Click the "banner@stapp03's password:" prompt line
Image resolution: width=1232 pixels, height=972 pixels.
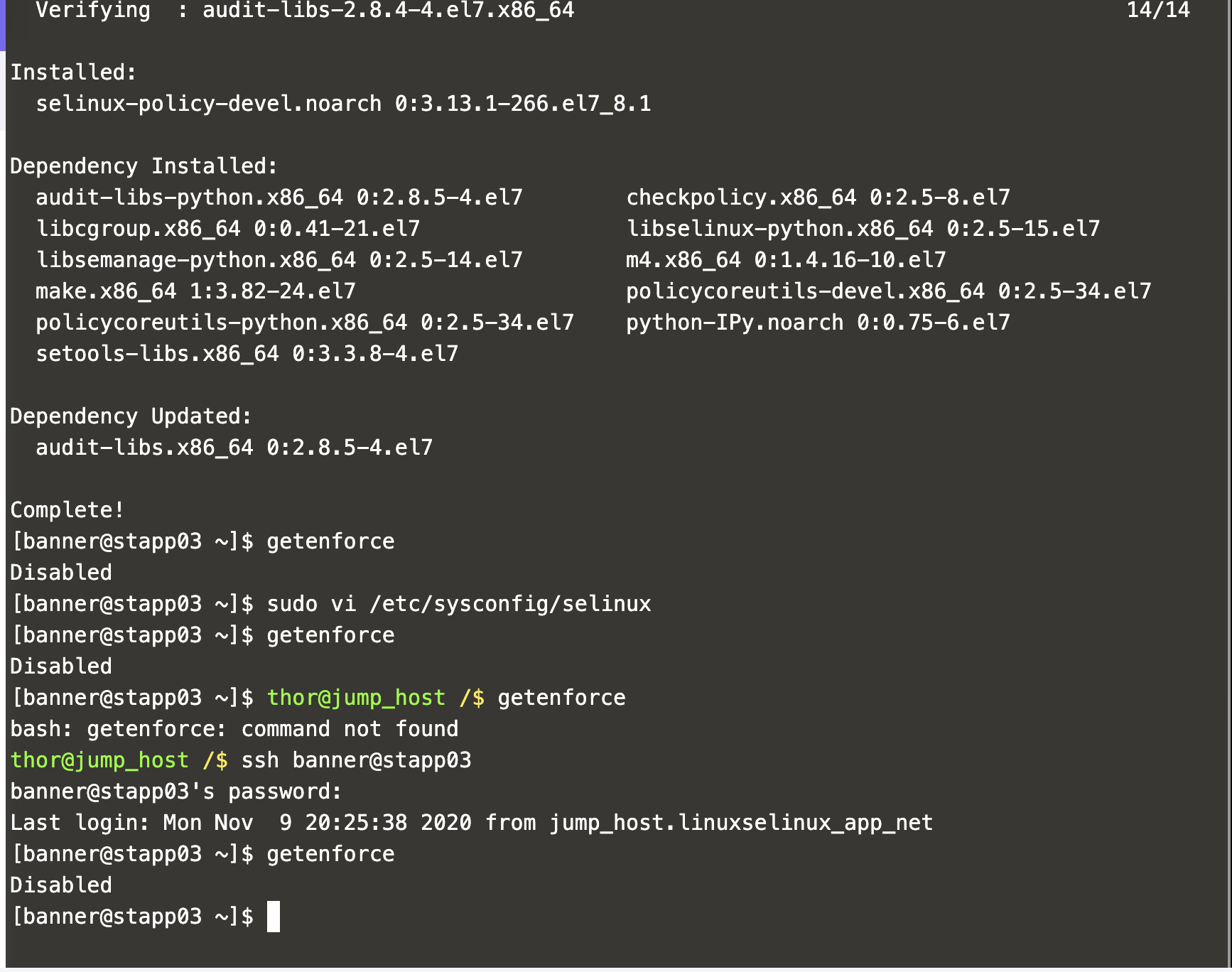[x=175, y=792]
